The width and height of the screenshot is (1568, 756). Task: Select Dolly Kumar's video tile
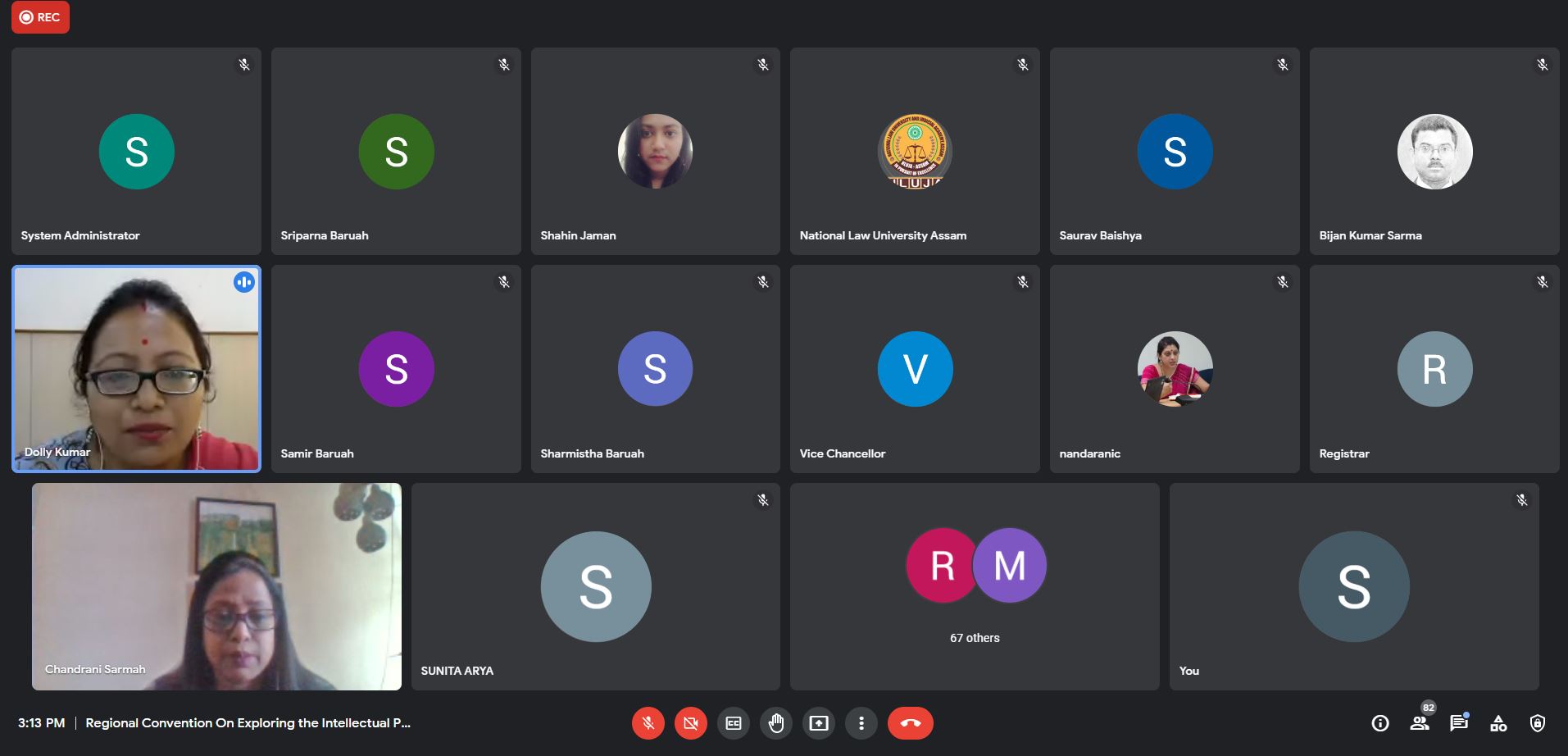click(x=136, y=369)
